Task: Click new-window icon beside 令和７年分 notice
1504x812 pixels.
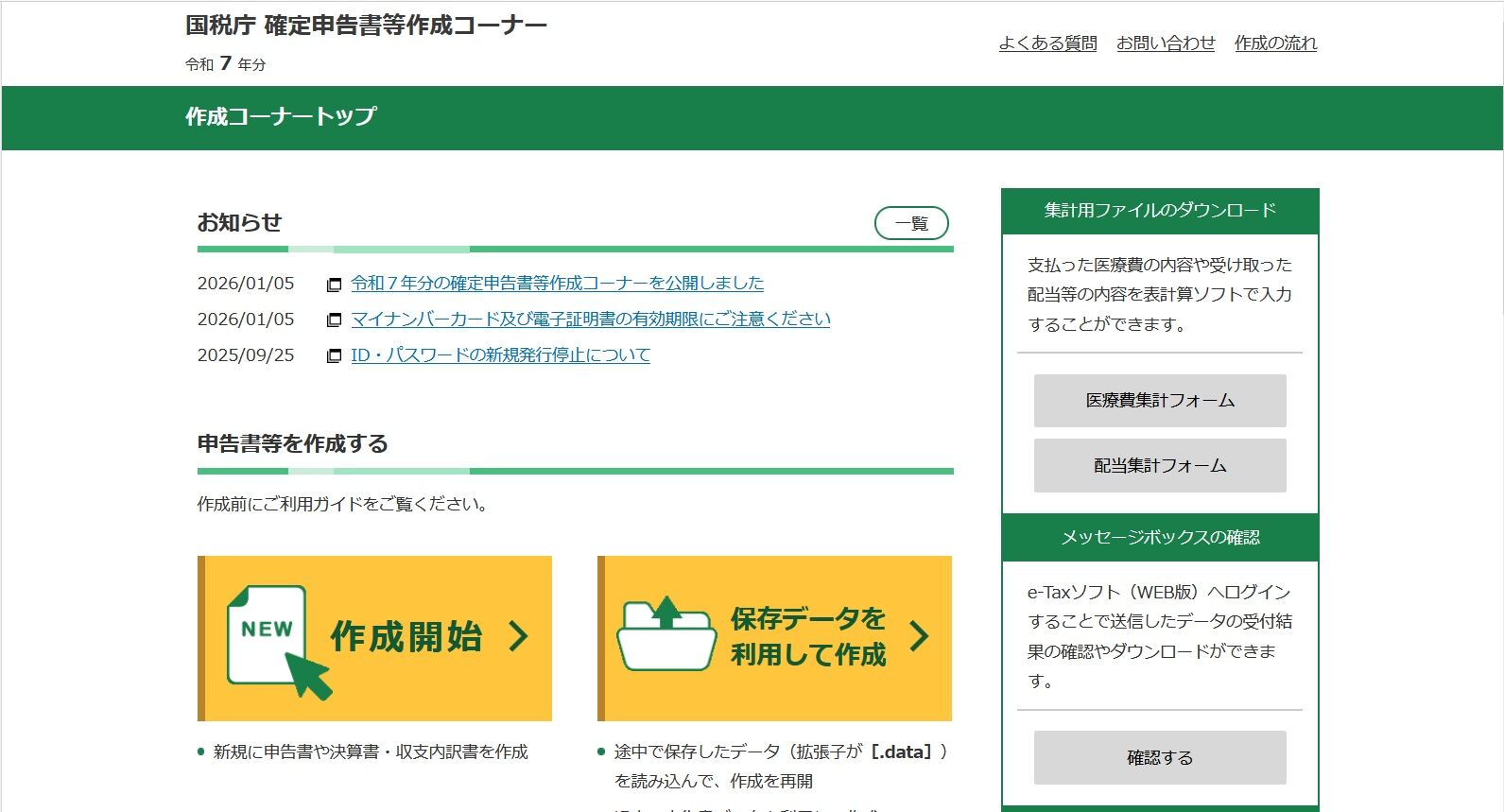Action: tap(334, 284)
